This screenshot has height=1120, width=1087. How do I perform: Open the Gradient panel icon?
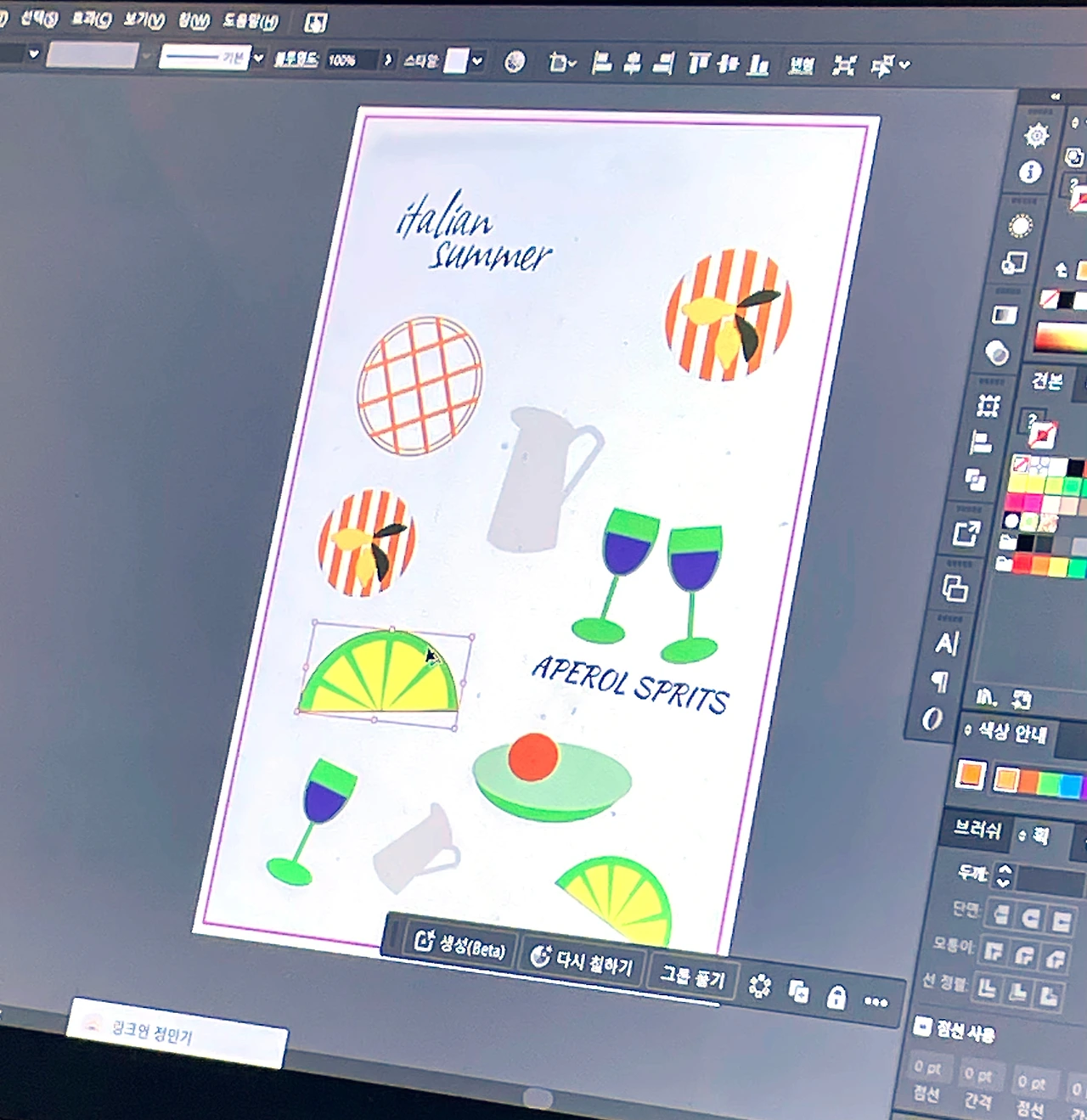coord(1005,315)
